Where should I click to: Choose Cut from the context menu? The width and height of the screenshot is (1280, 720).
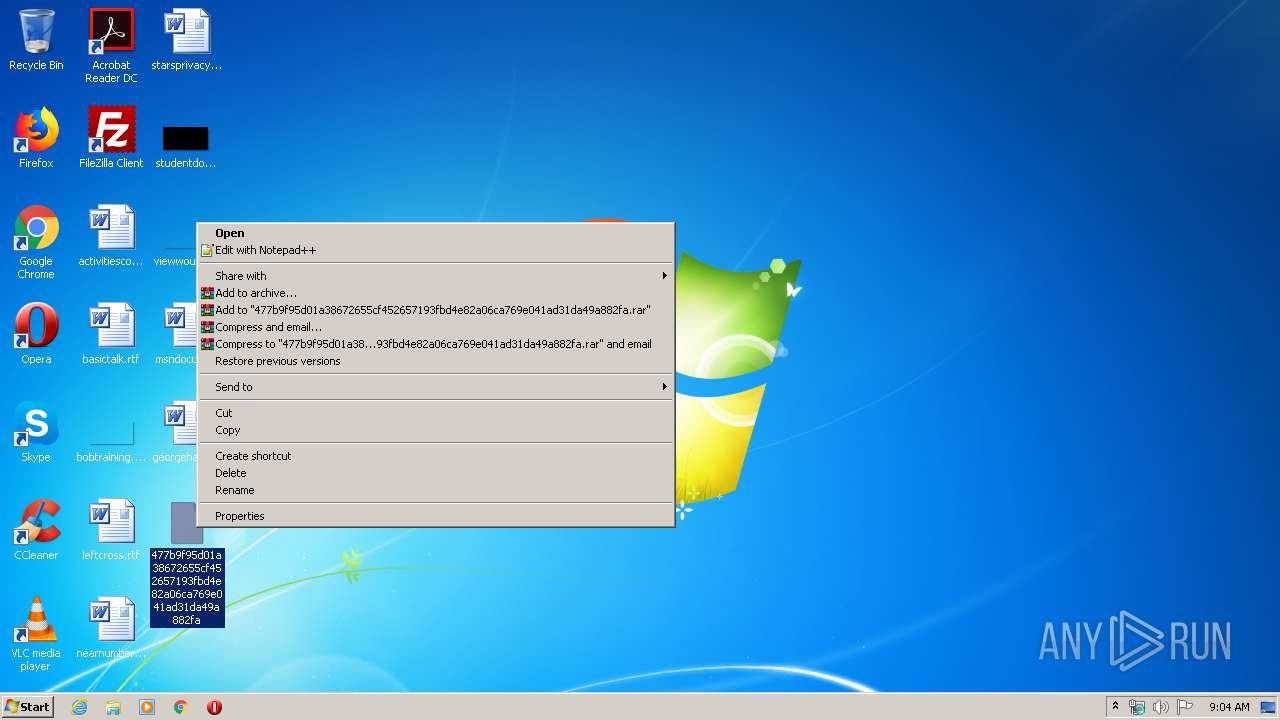pos(436,413)
